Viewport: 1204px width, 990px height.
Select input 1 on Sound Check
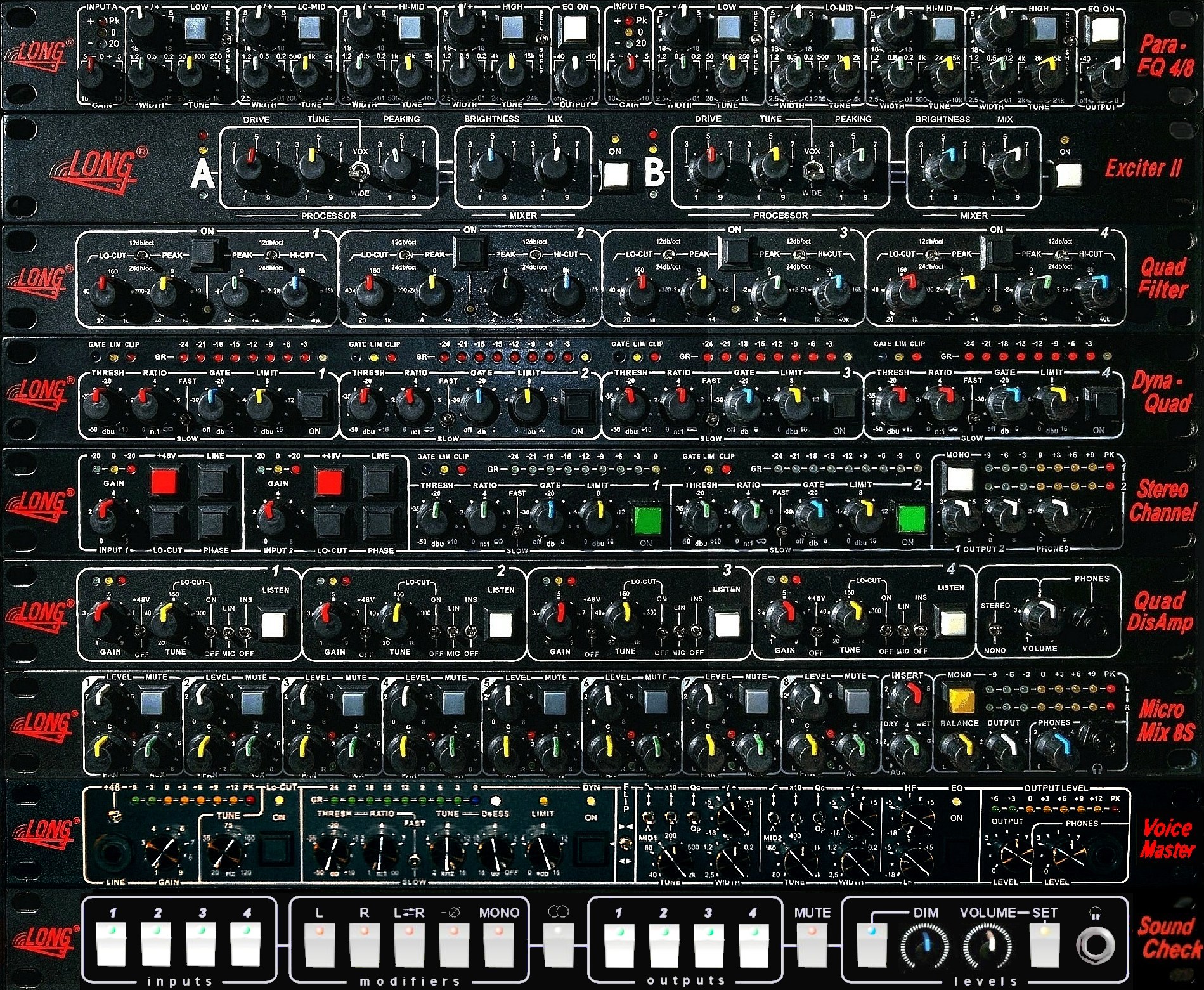coord(111,944)
